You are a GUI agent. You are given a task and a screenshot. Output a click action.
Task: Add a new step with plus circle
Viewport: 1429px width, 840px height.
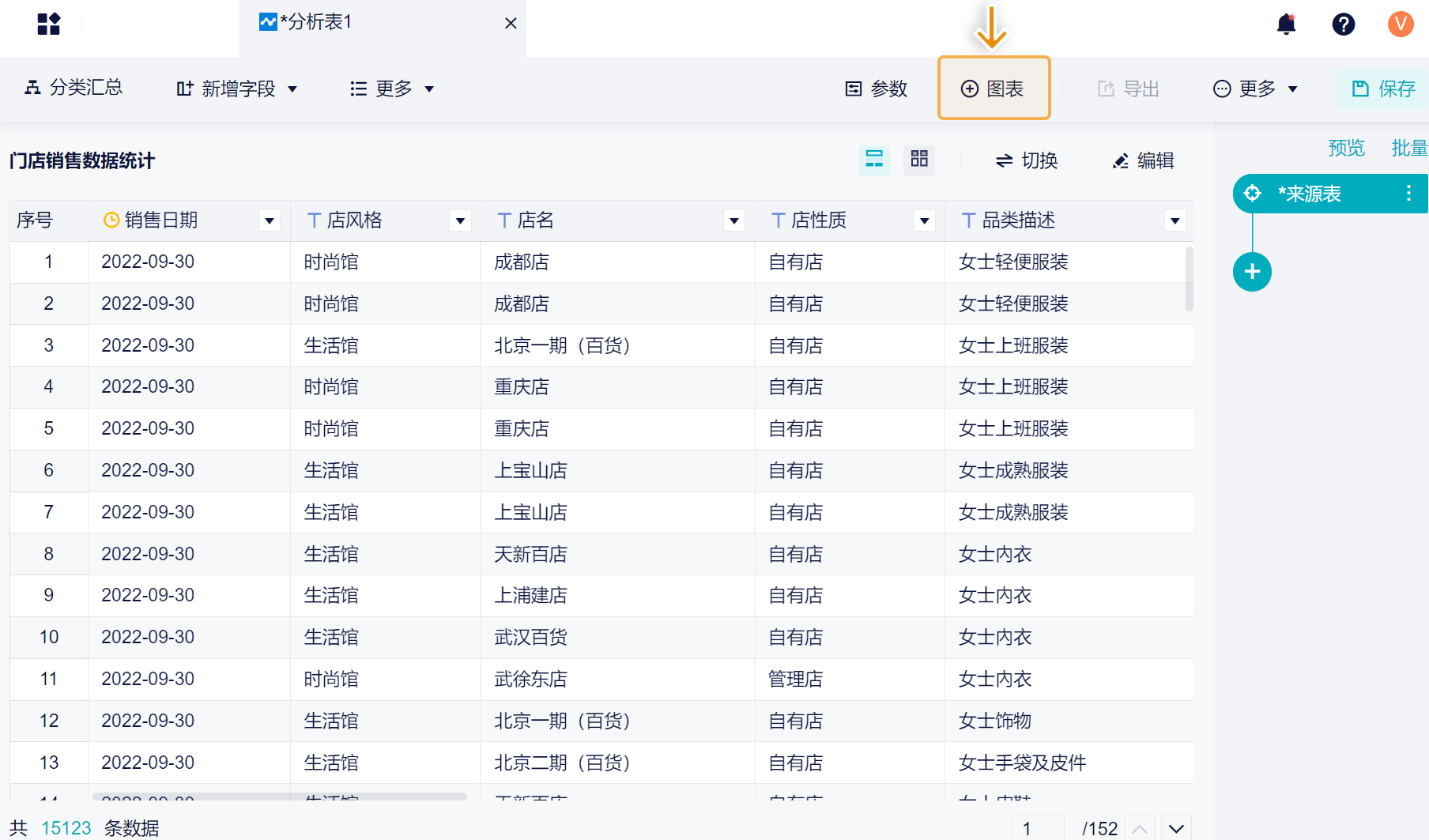click(x=1252, y=272)
